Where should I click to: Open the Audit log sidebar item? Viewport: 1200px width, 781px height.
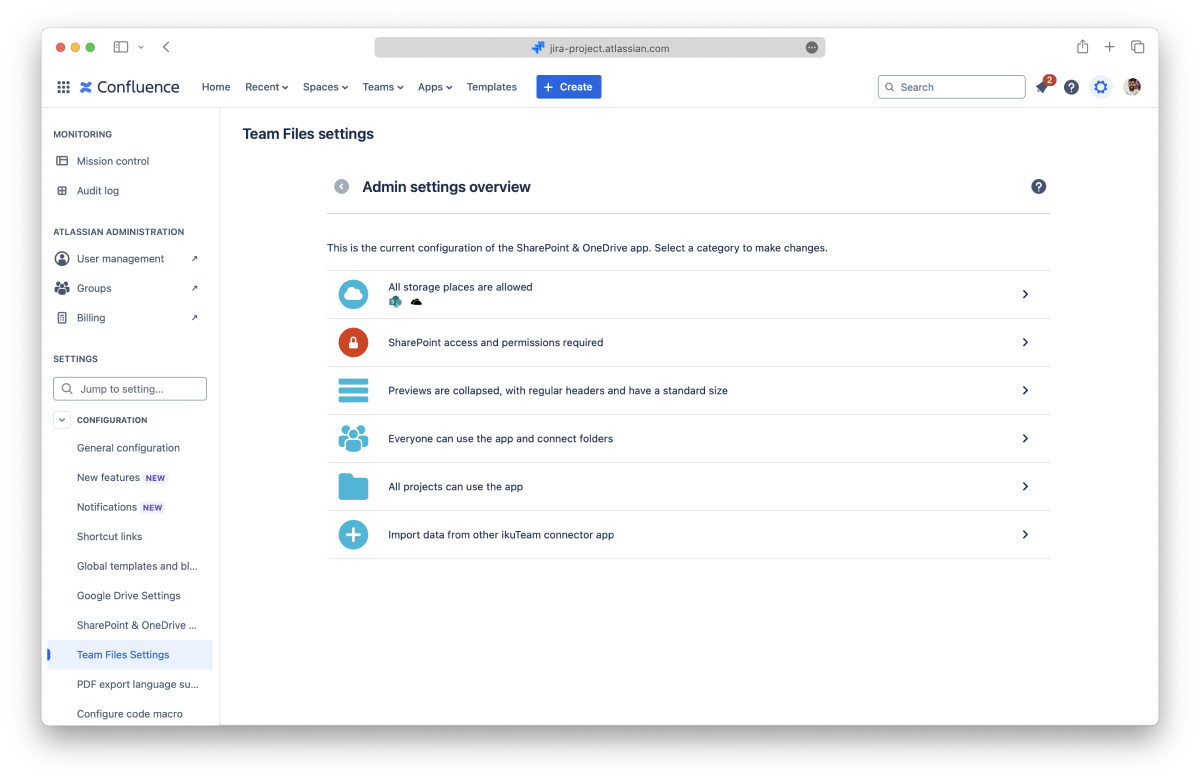click(x=97, y=191)
